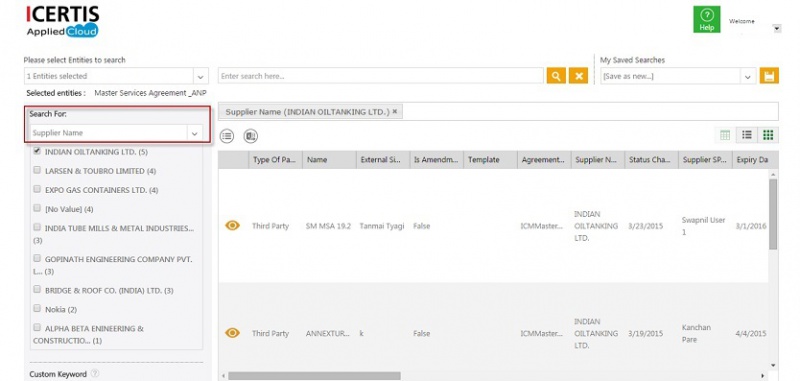The height and width of the screenshot is (381, 800).
Task: Click the 4/4/2015 expiry date cell
Action: tap(751, 334)
